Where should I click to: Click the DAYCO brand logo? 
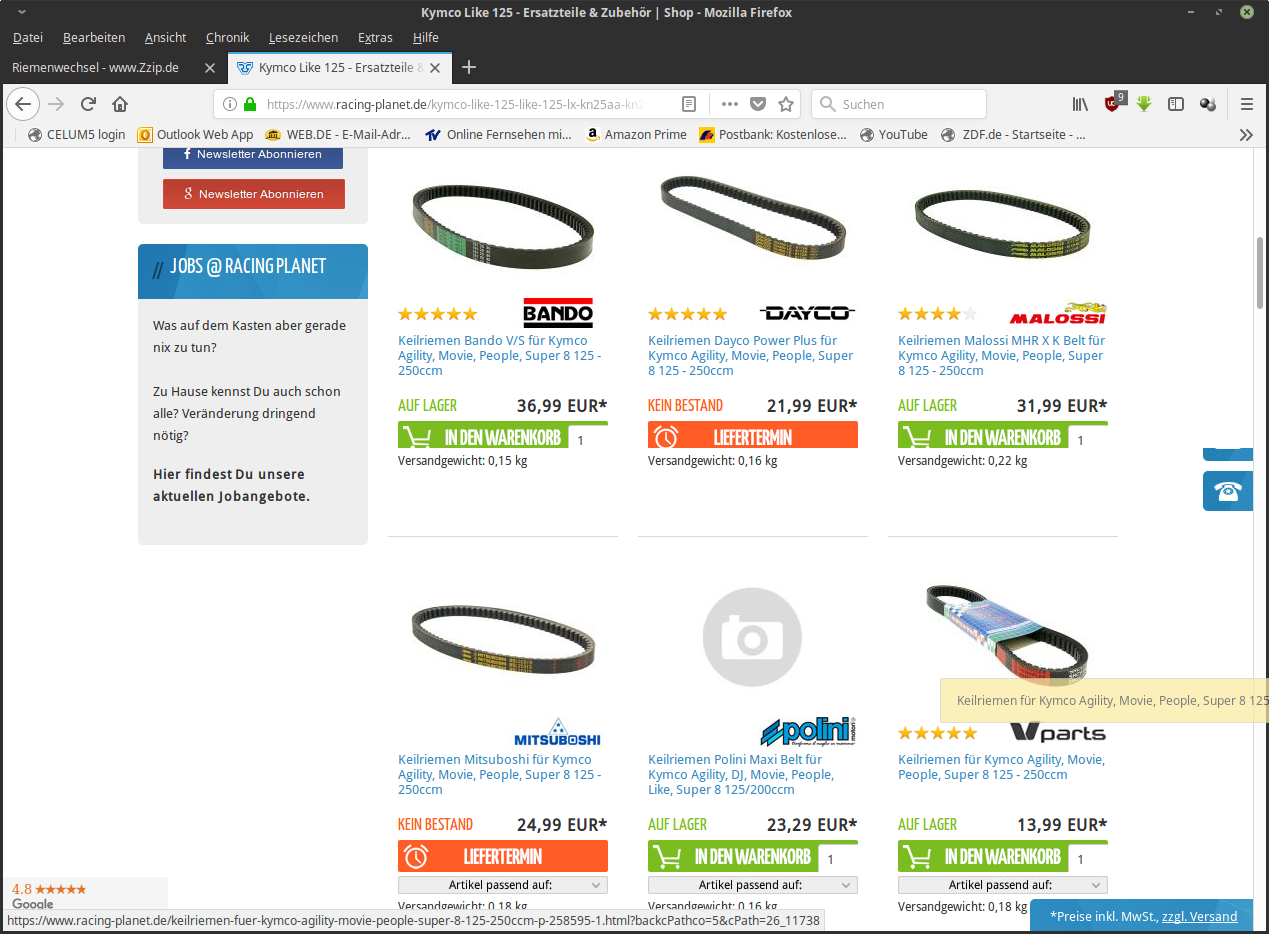click(x=807, y=313)
